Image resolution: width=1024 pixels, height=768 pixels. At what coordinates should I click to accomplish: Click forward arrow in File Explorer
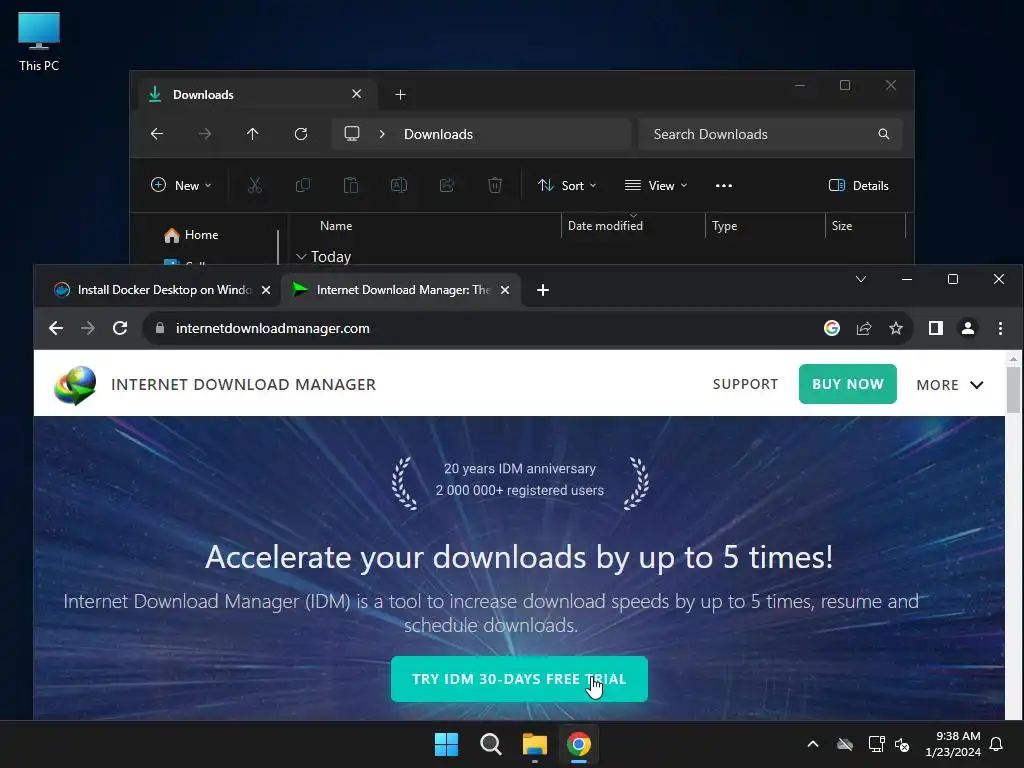pos(204,134)
